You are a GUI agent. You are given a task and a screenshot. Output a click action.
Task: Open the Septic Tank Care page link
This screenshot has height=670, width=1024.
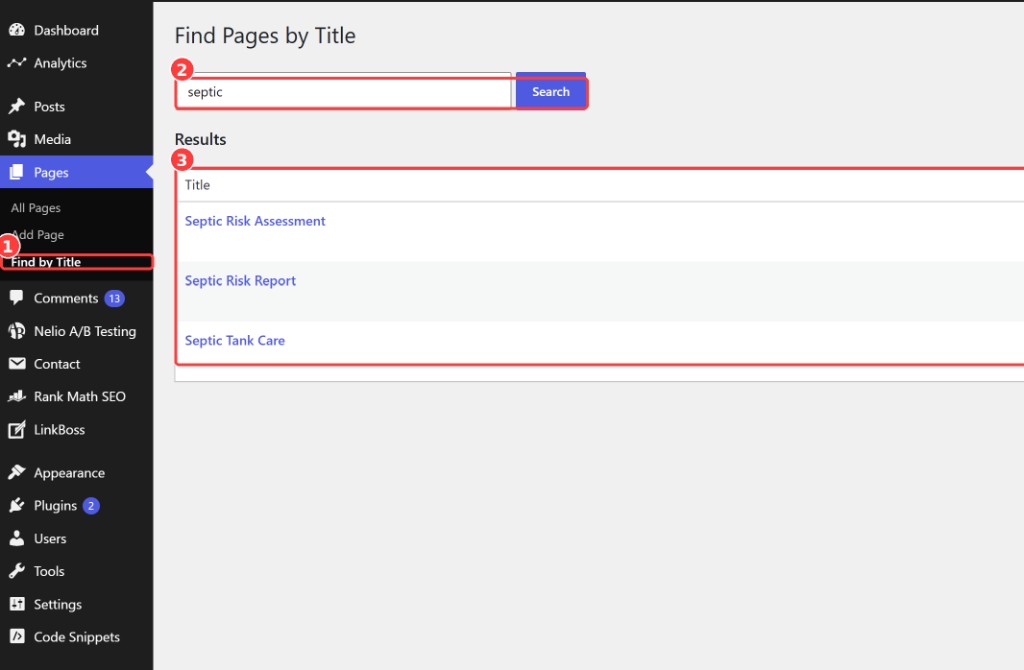[234, 340]
